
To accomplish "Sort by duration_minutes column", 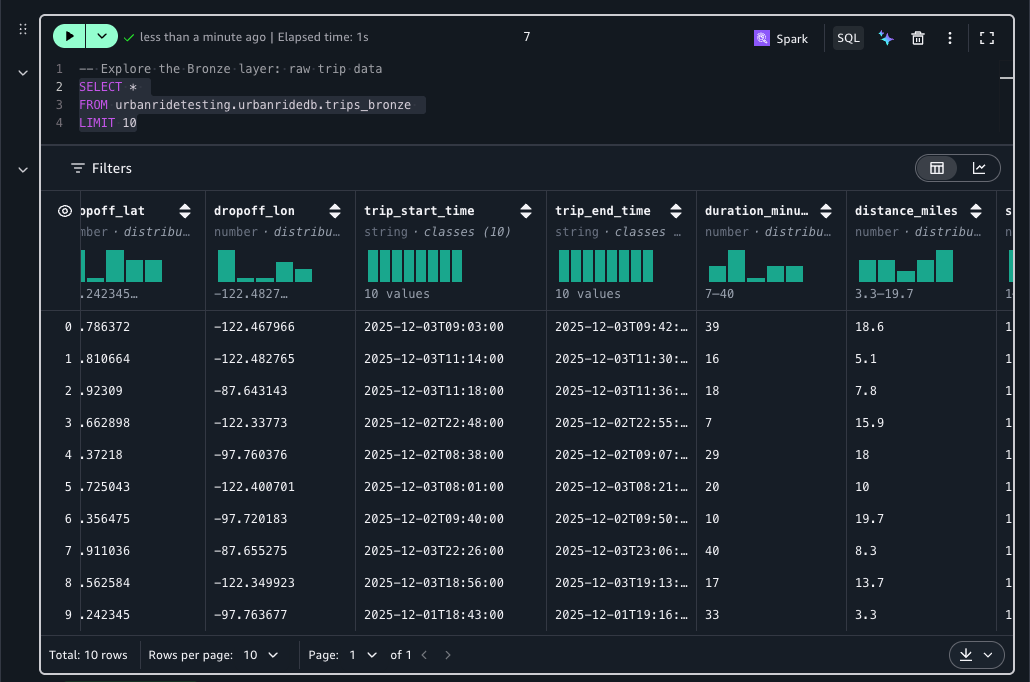I will (x=826, y=211).
